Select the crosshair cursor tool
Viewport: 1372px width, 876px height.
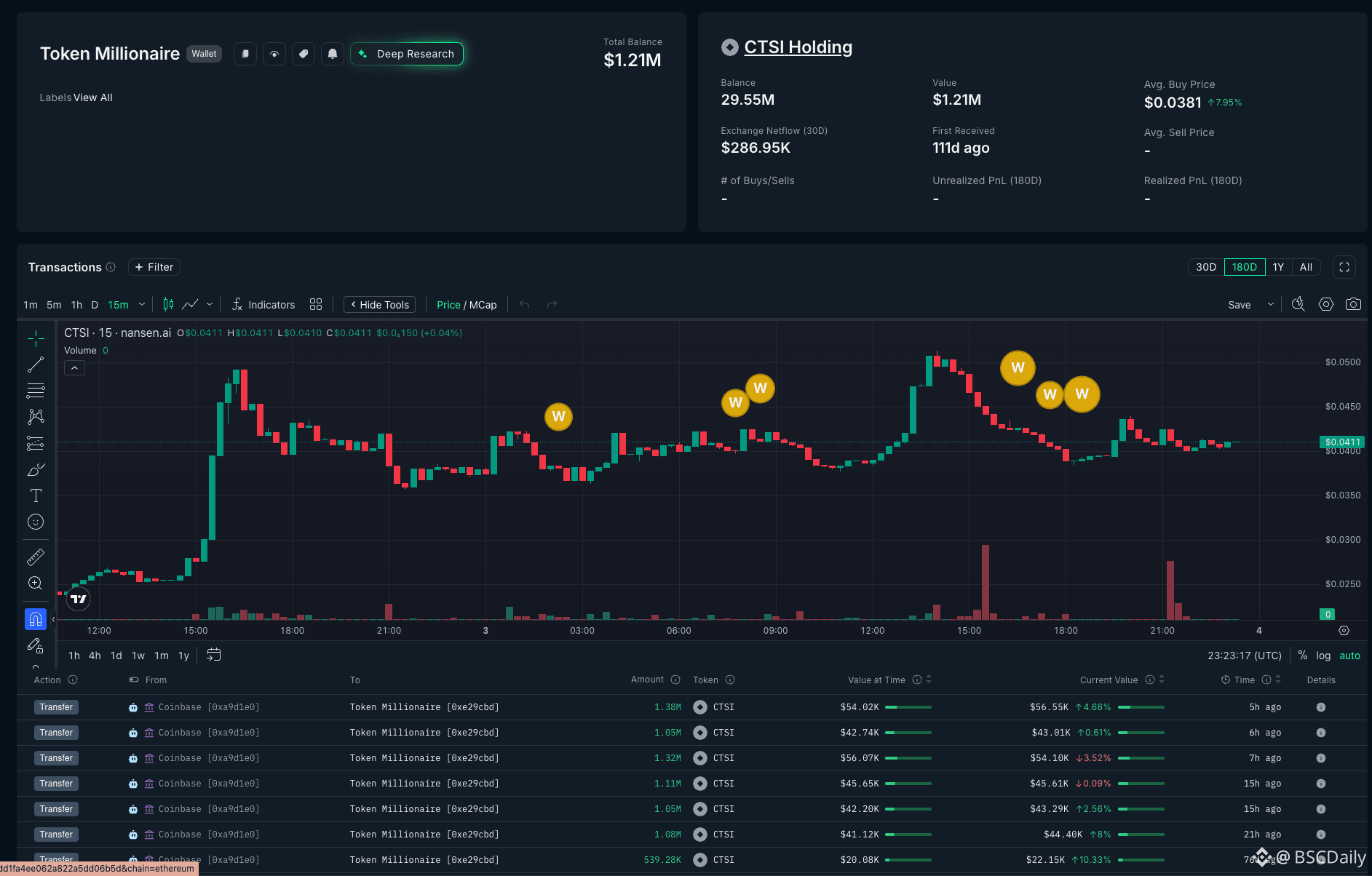click(x=36, y=338)
